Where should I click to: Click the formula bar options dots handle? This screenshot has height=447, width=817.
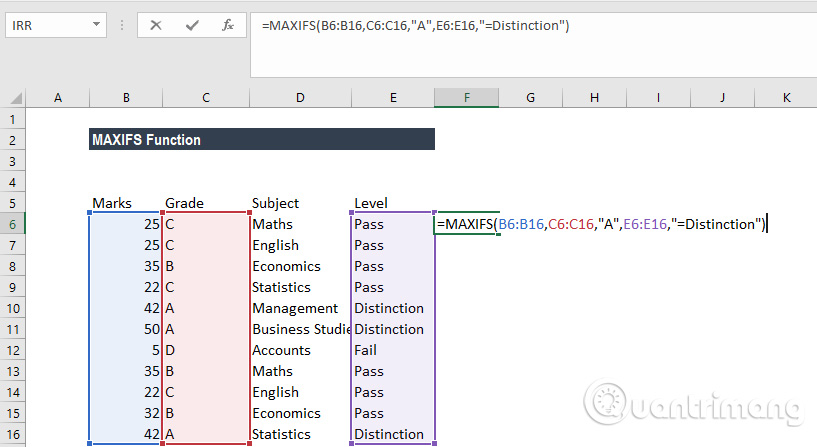click(122, 25)
